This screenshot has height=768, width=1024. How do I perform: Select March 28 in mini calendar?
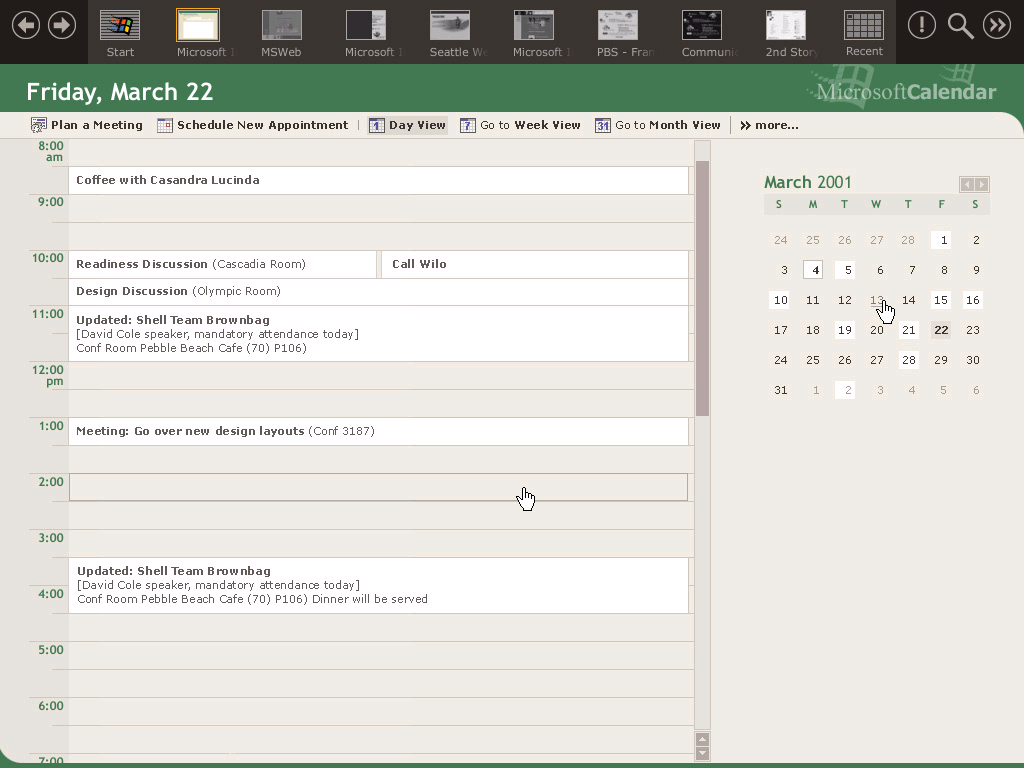click(908, 360)
